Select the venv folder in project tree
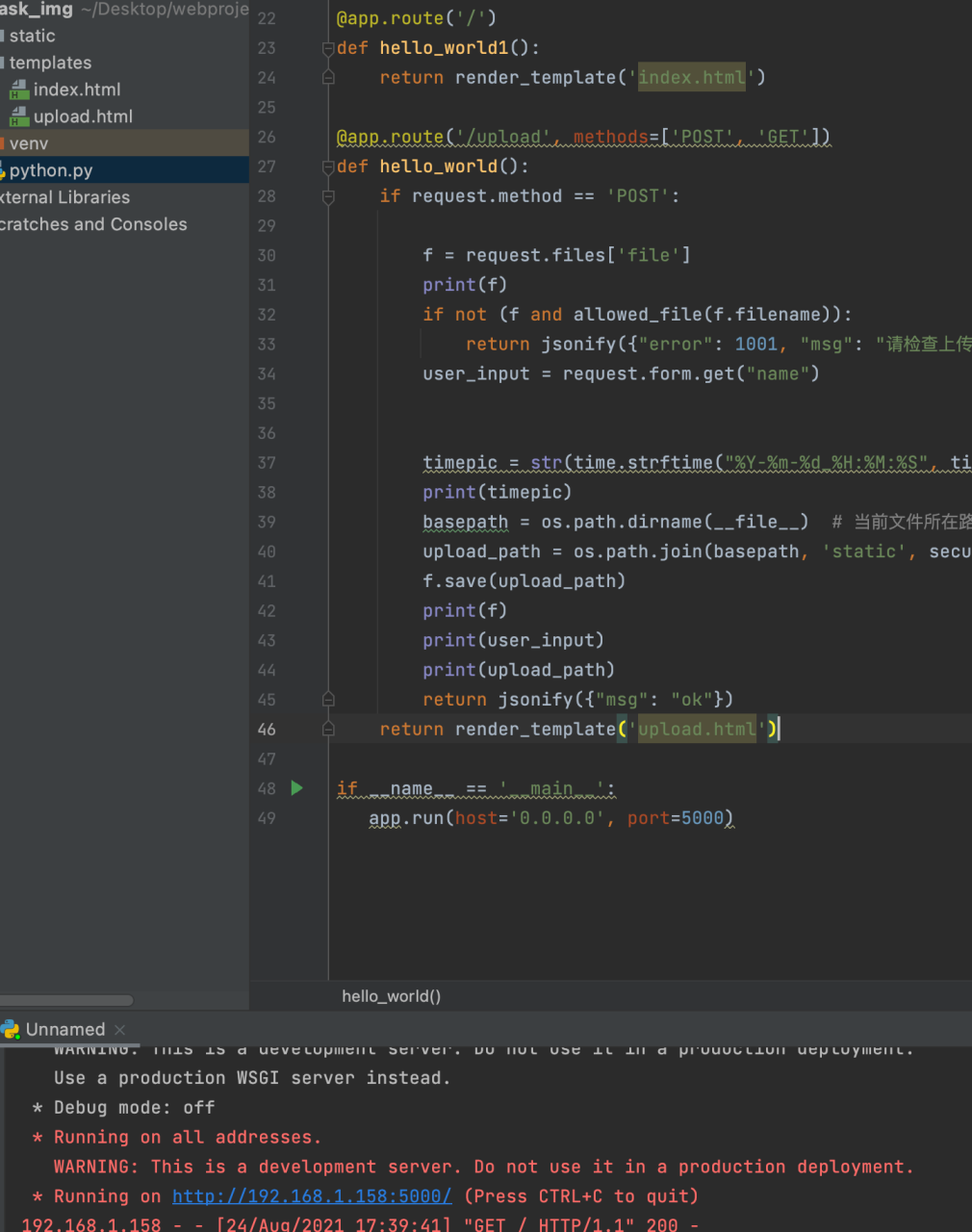 [29, 143]
